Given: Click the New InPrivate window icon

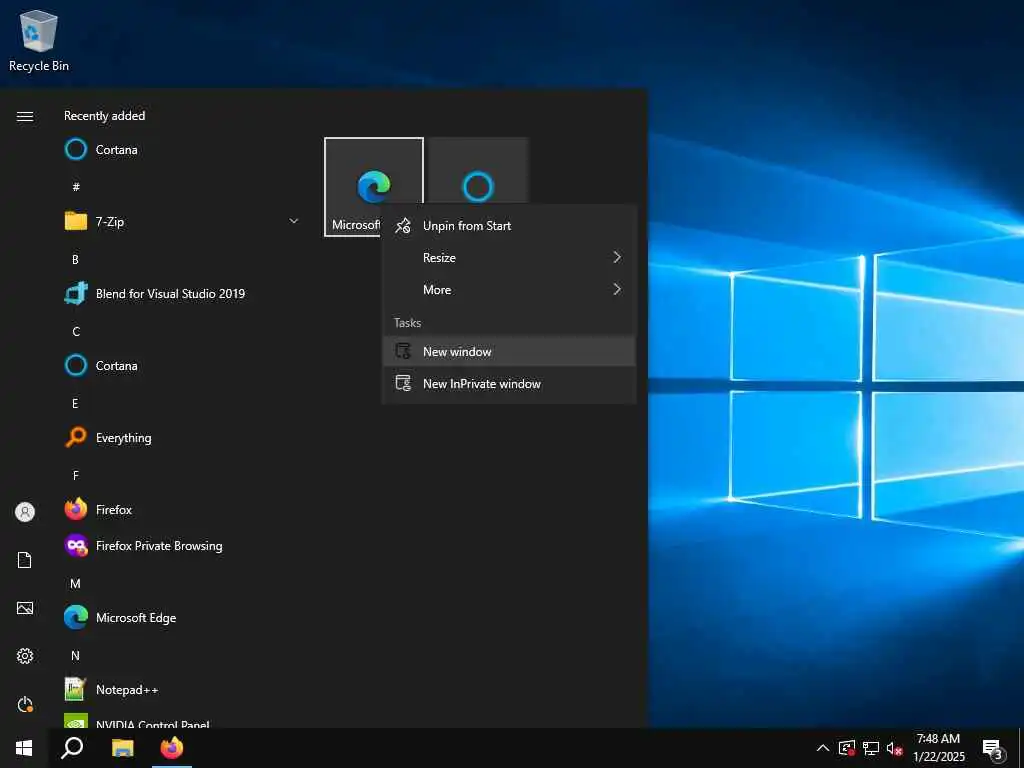Looking at the screenshot, I should pos(403,383).
